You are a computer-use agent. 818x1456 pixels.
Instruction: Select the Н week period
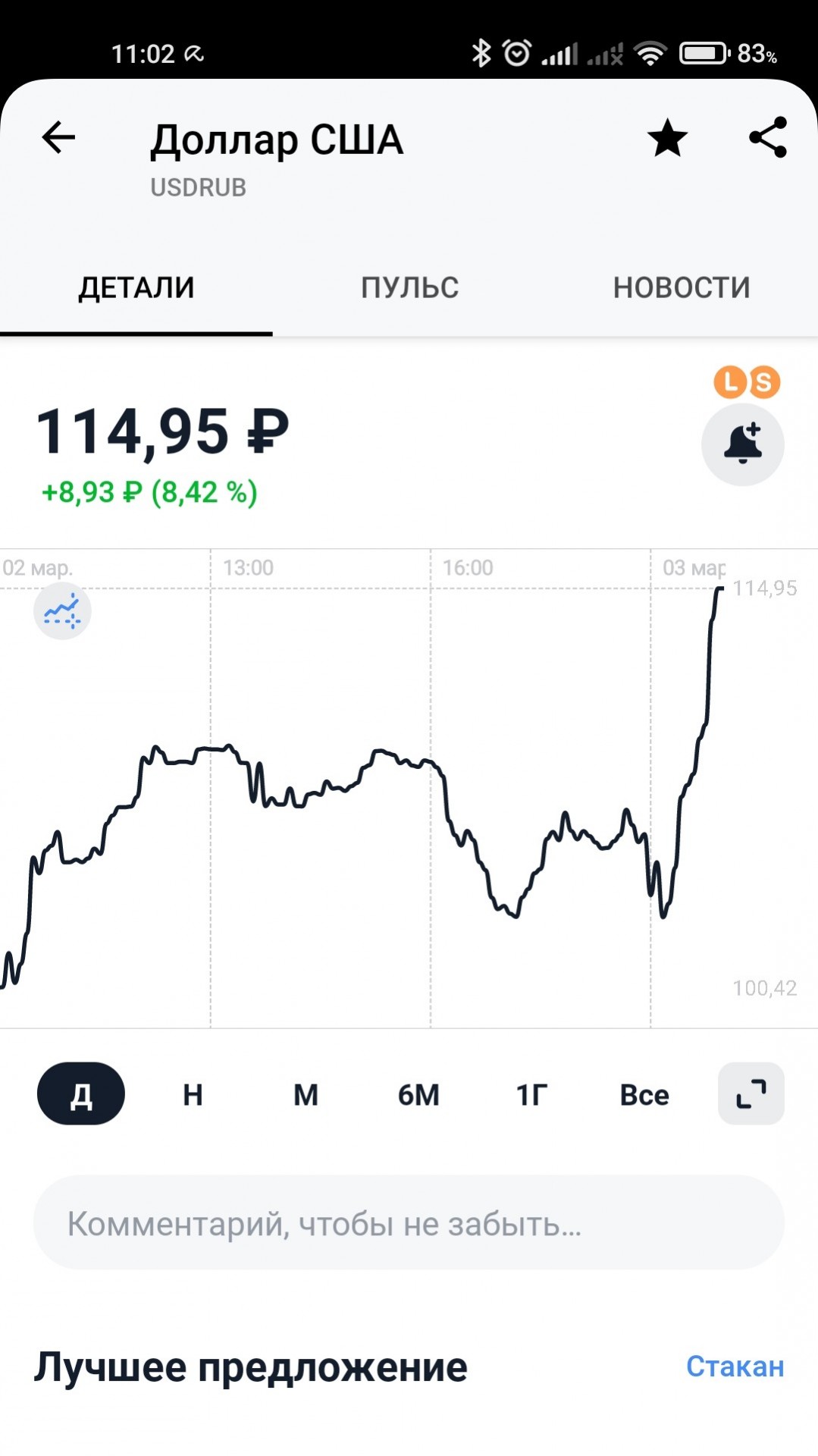point(193,1094)
